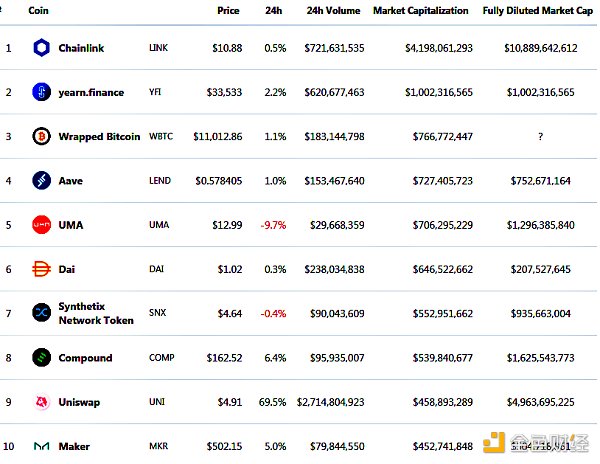Open the Wrapped Bitcoin name link
Screen dimensions: 600x464
click(100, 136)
